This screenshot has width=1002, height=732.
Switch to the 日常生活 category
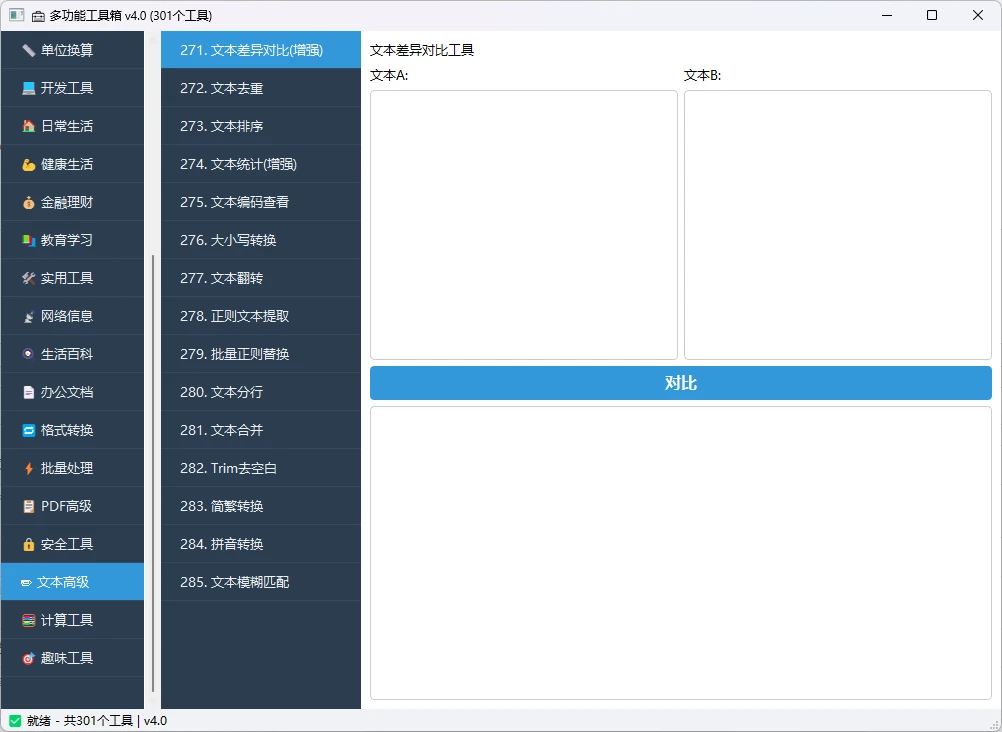72,126
